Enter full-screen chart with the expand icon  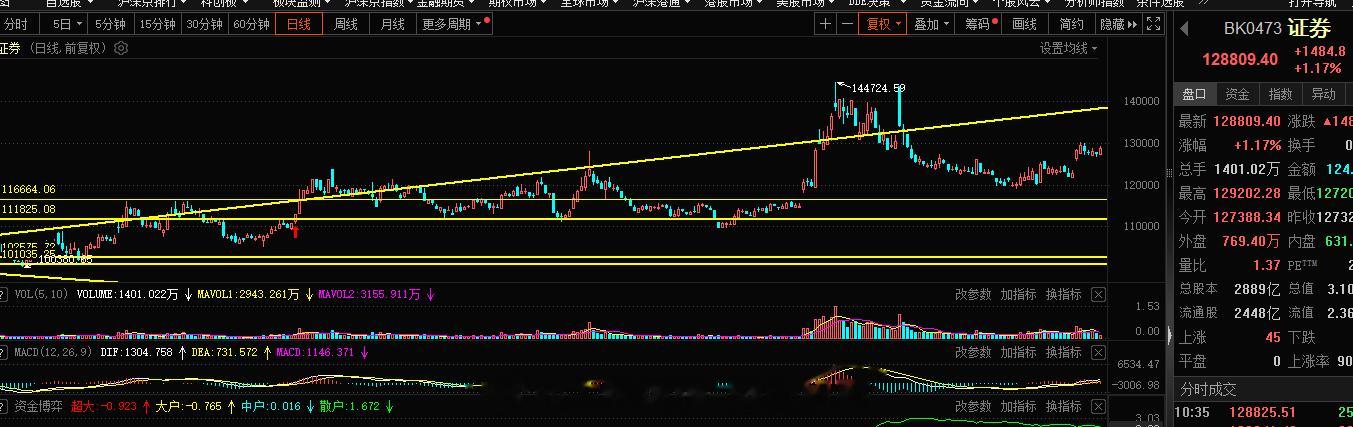click(x=1152, y=24)
